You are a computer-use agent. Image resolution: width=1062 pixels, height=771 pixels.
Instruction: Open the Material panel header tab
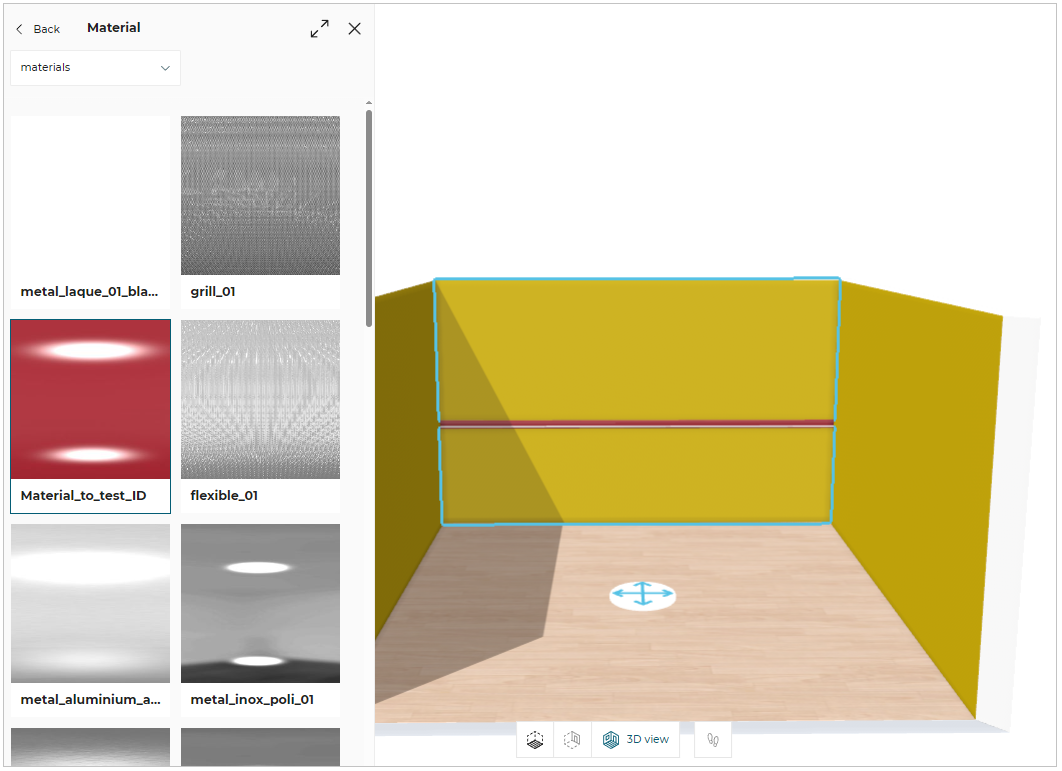pyautogui.click(x=113, y=27)
